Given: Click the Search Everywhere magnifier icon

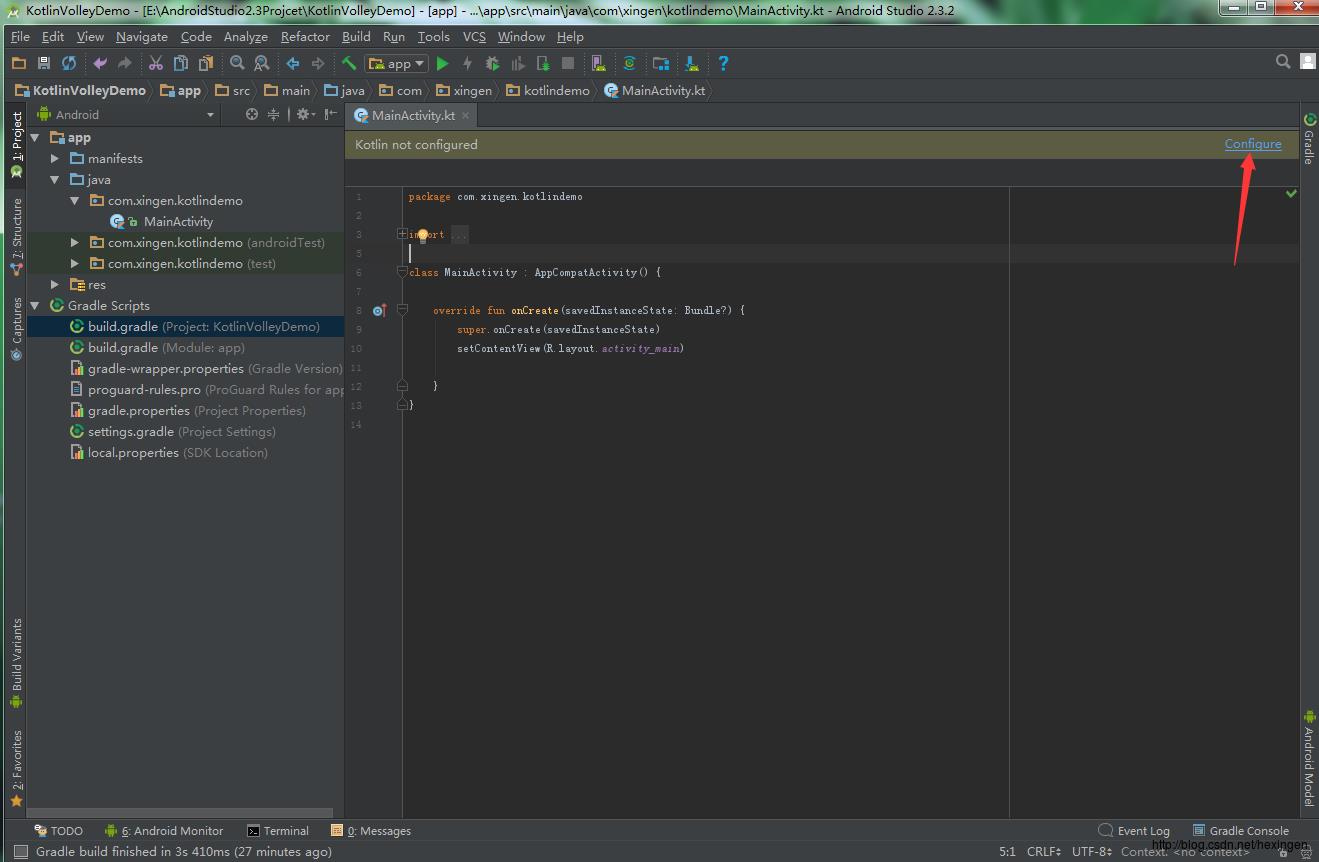Looking at the screenshot, I should (1283, 62).
